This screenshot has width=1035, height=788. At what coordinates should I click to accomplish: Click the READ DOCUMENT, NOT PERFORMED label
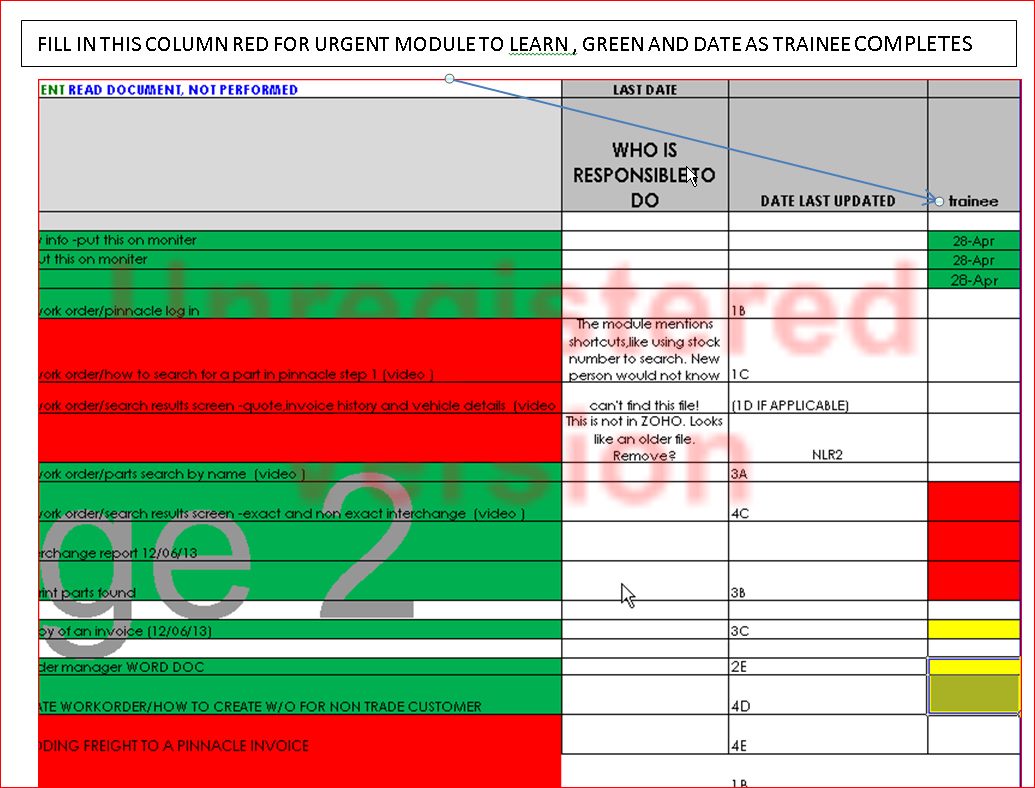(183, 90)
